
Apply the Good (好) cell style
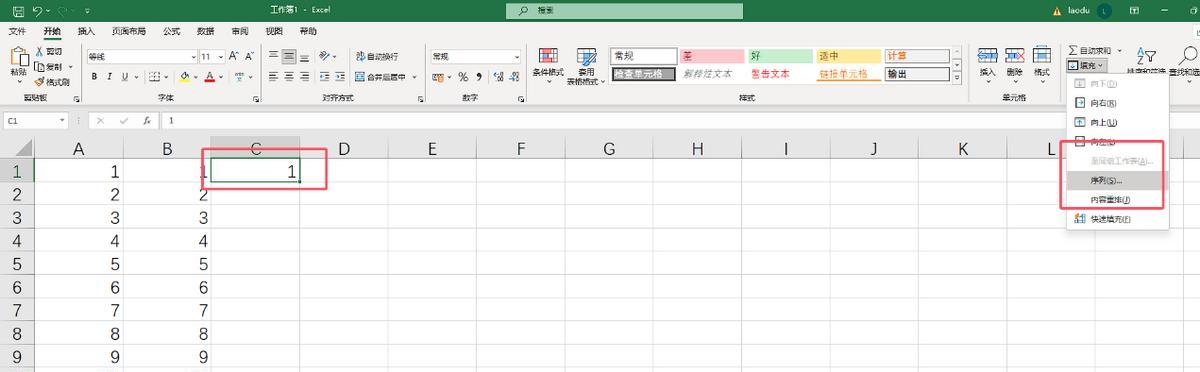pyautogui.click(x=780, y=56)
